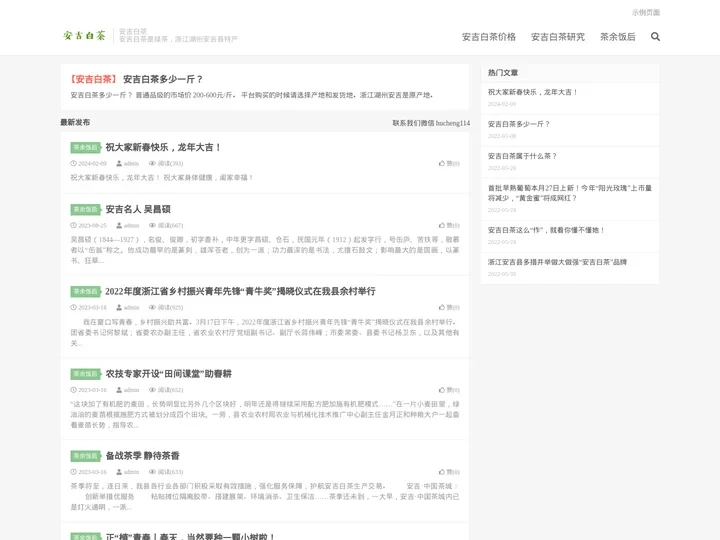Click clock date icon under 备战茶季 静待茶香

click(x=73, y=472)
